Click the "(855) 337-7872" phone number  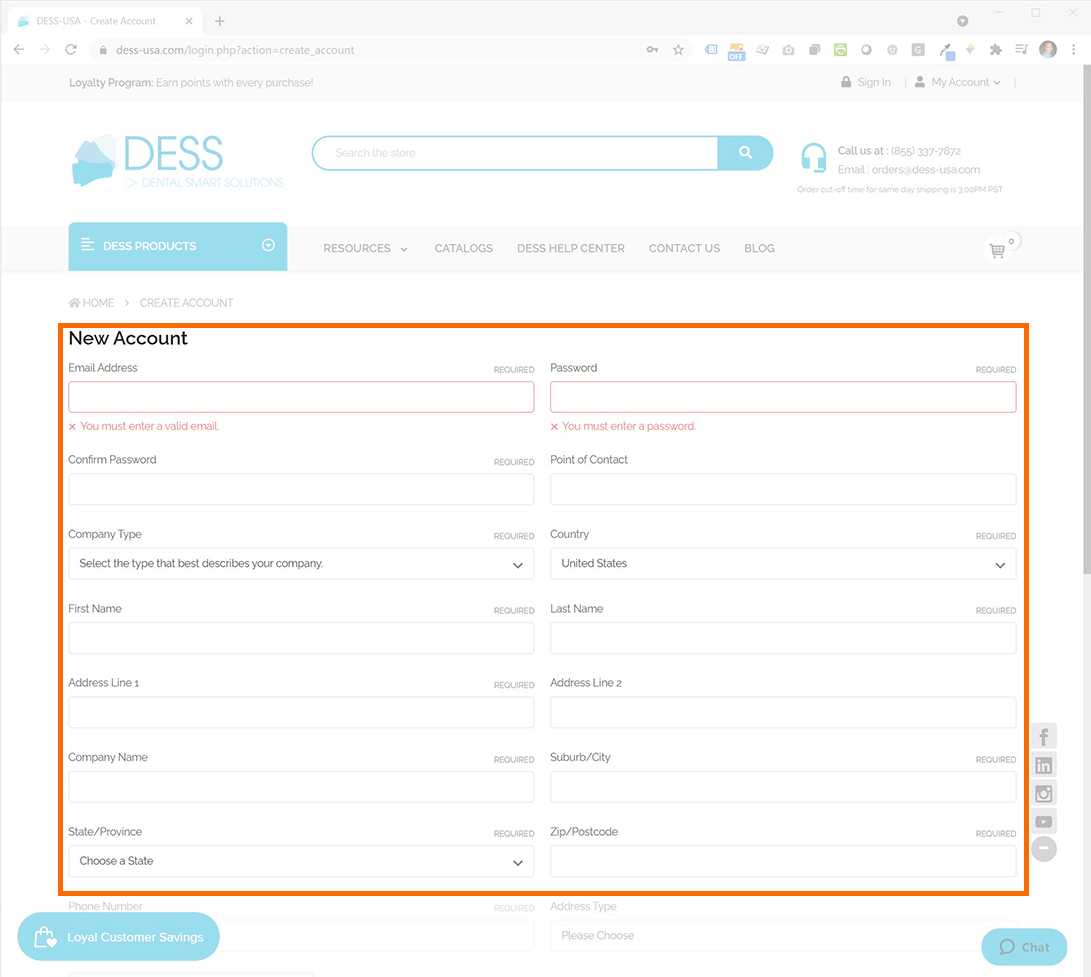tap(925, 151)
